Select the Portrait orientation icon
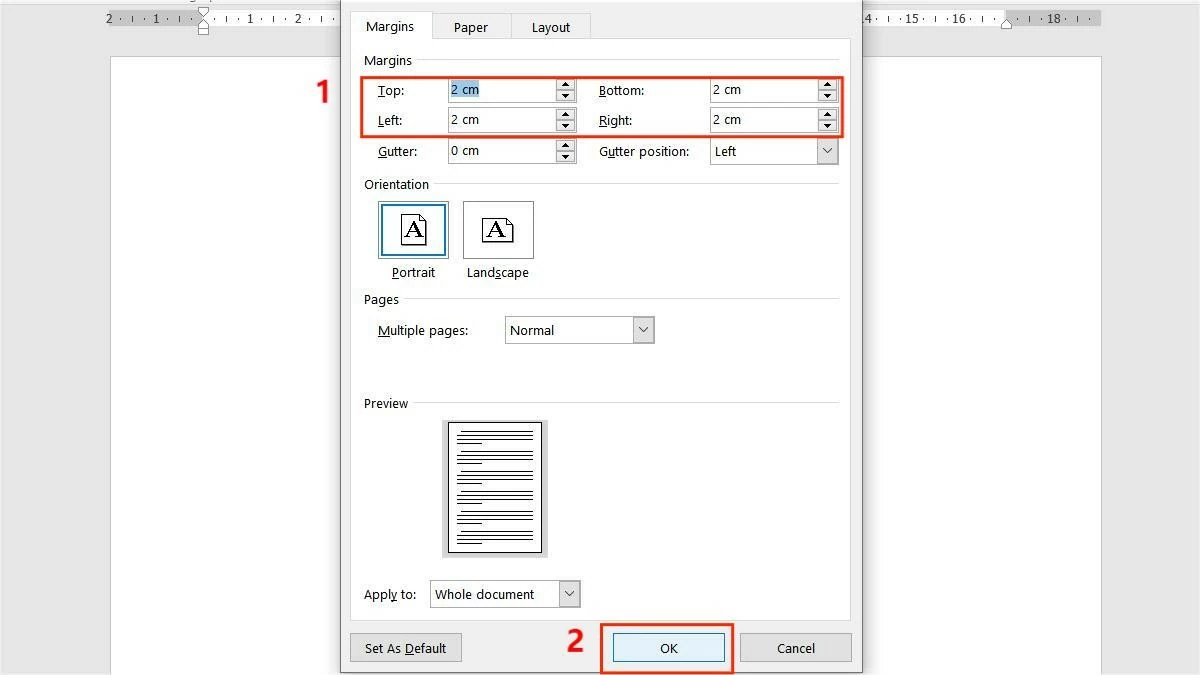Screen dimensions: 1200x675 [x=413, y=229]
